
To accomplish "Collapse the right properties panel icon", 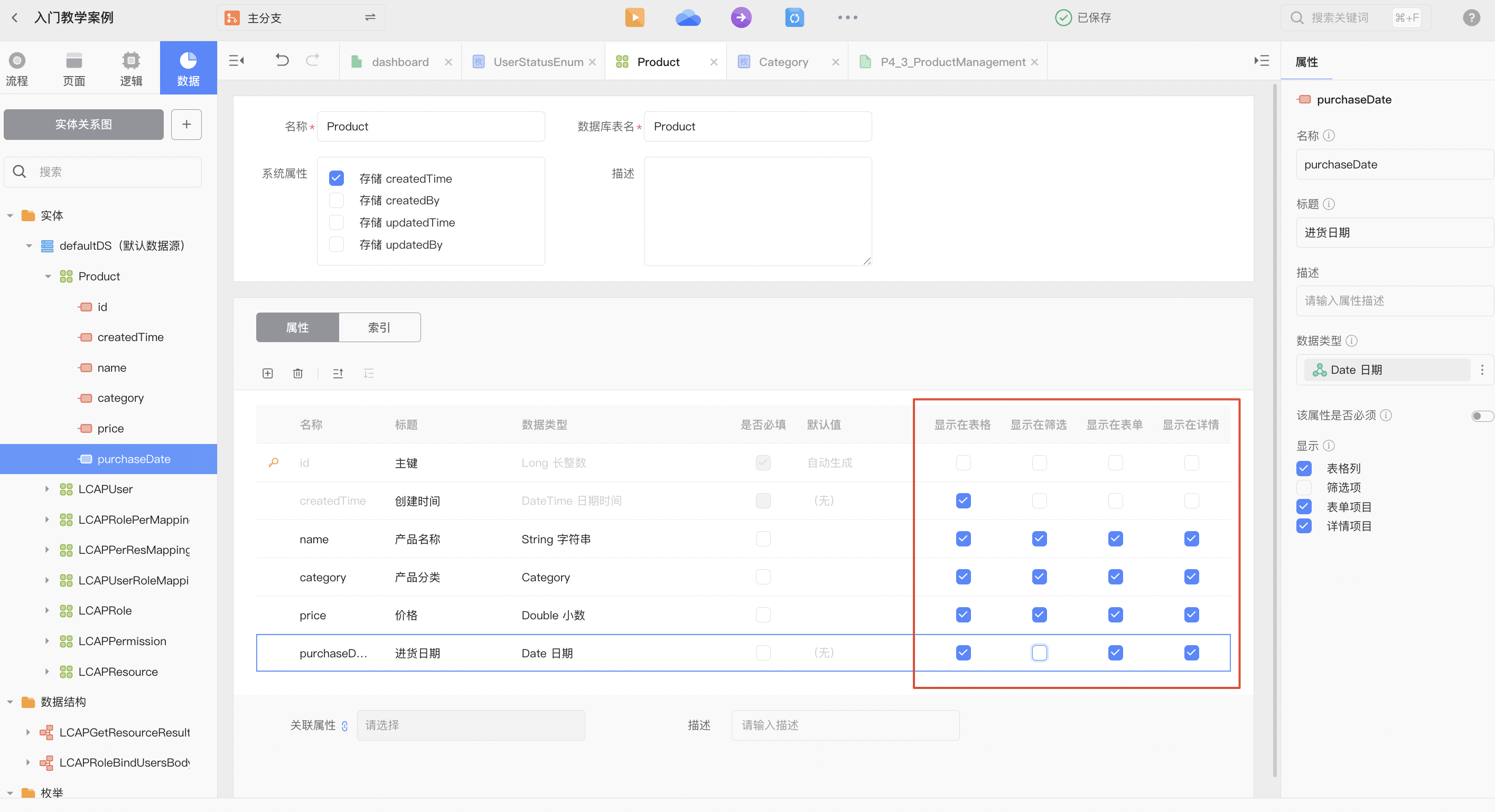I will pyautogui.click(x=1261, y=60).
